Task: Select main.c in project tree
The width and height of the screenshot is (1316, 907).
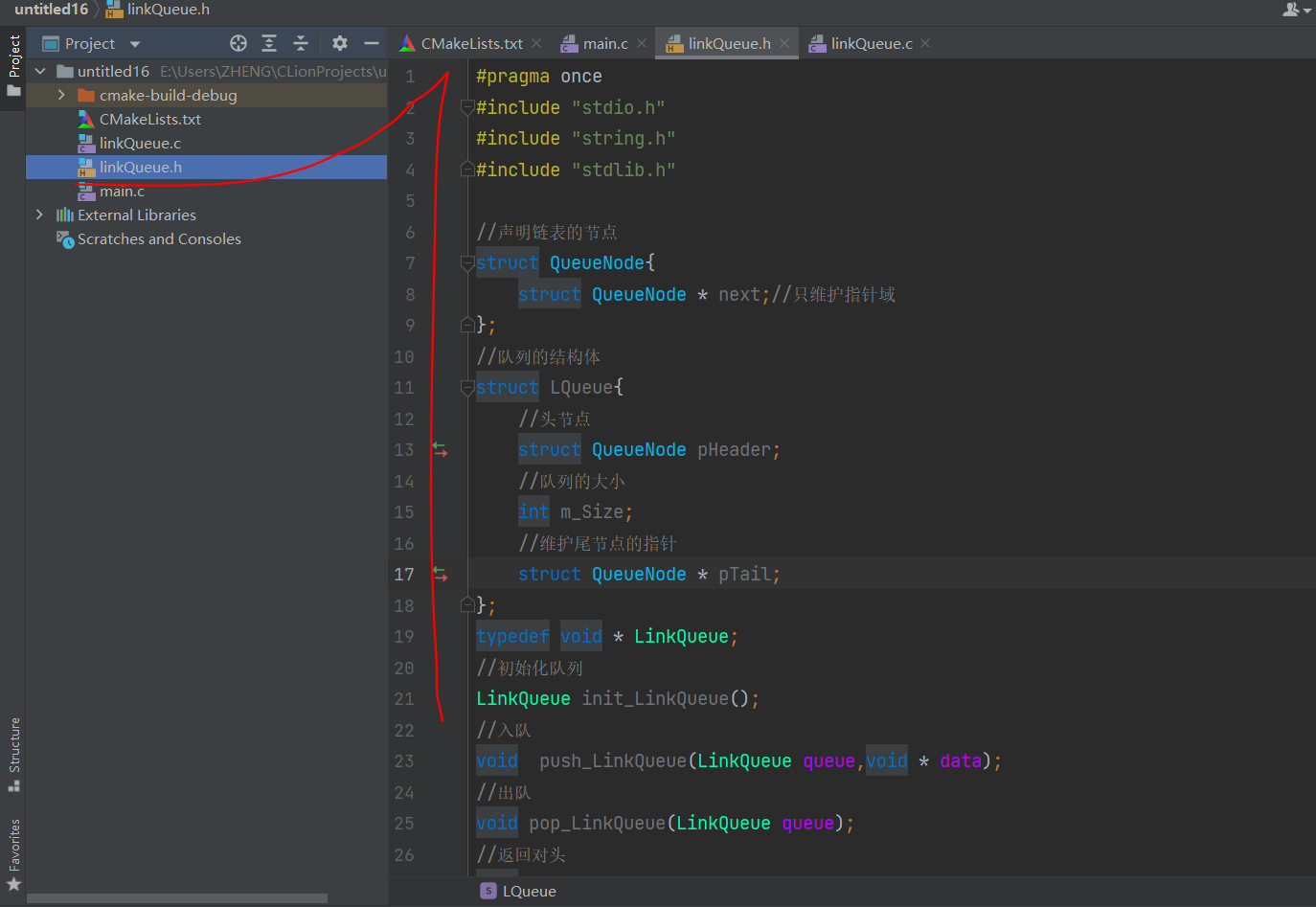Action: pos(206,191)
